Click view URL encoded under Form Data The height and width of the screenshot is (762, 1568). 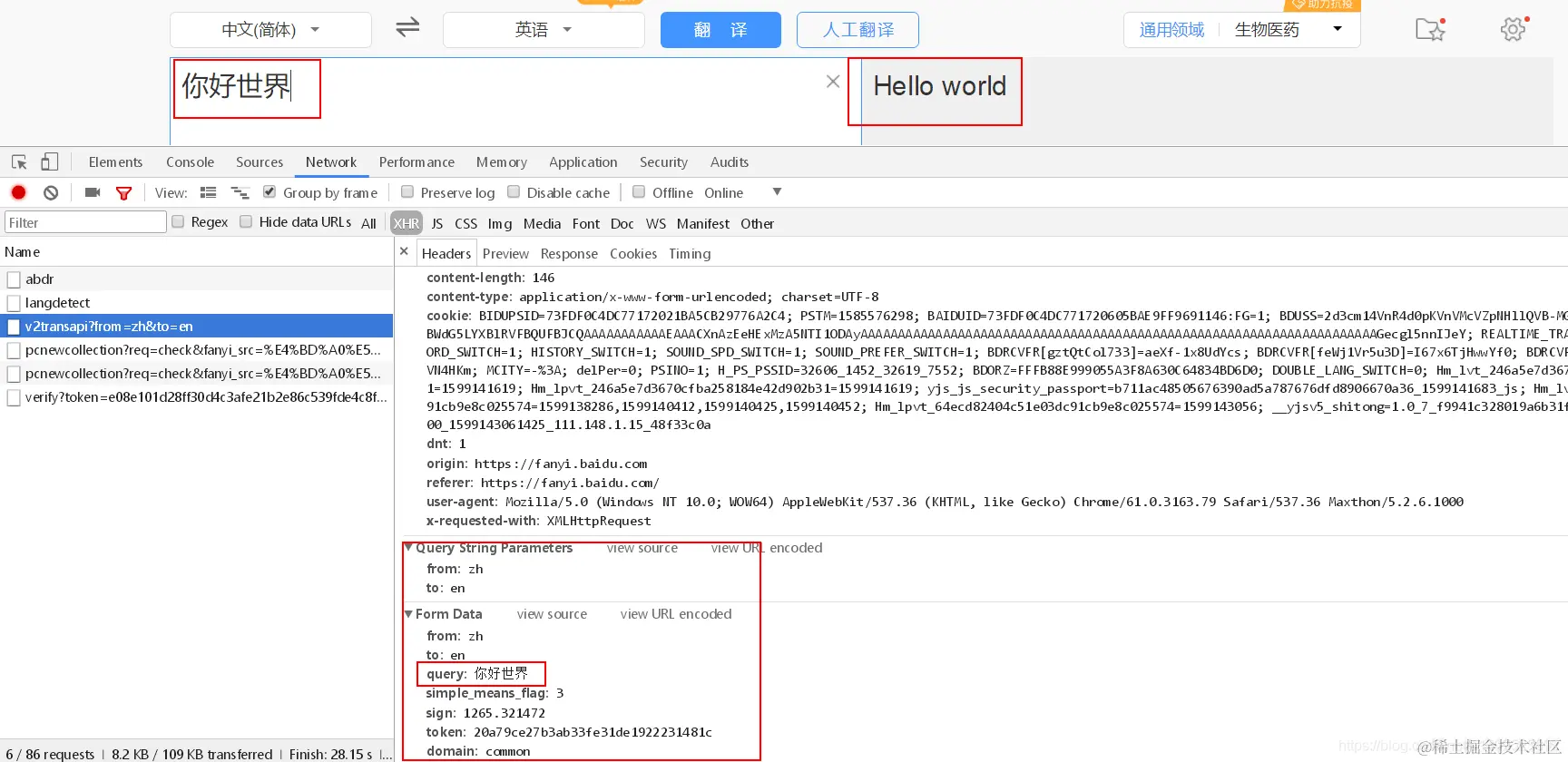676,614
